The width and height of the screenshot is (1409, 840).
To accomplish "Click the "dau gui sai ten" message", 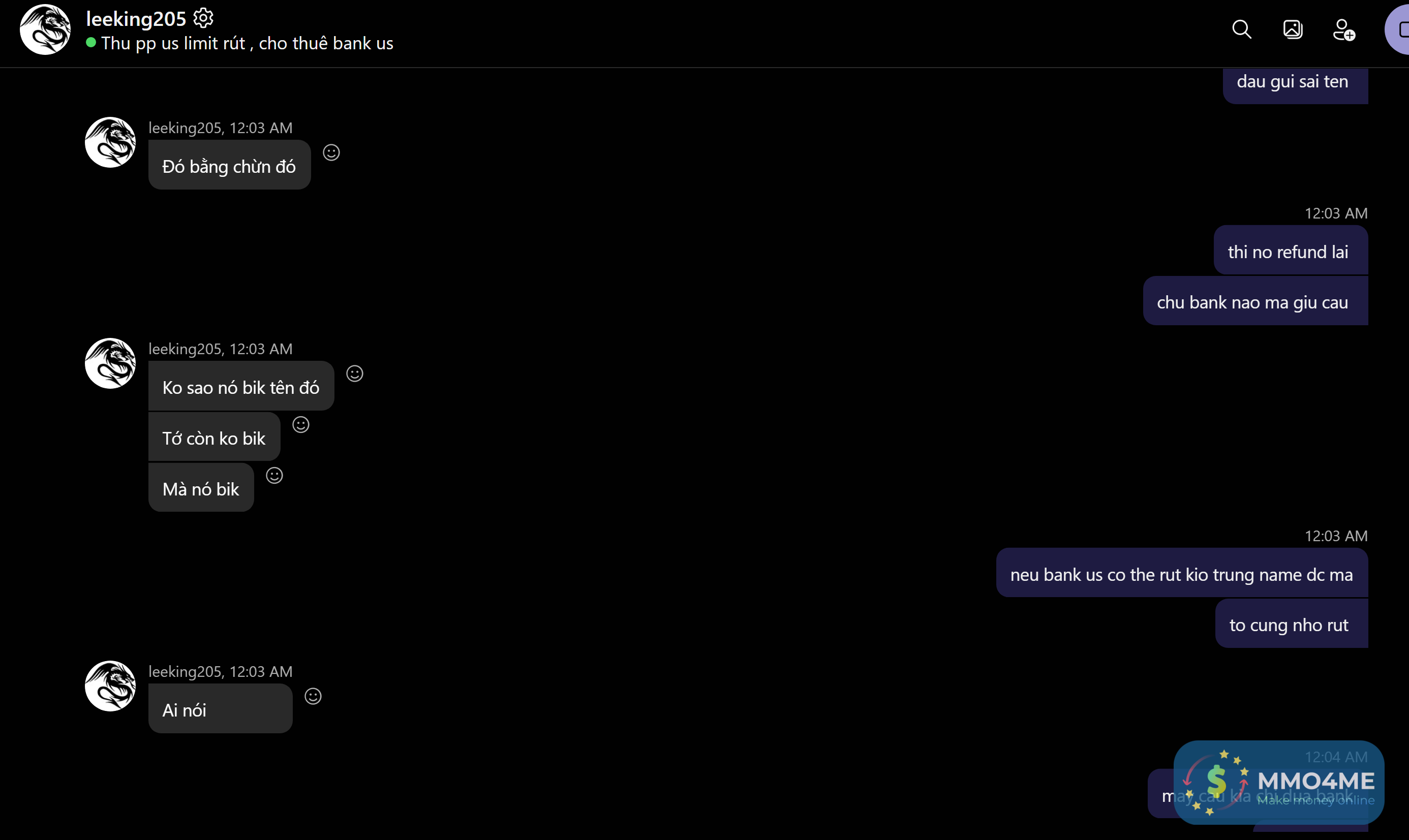I will [1292, 82].
